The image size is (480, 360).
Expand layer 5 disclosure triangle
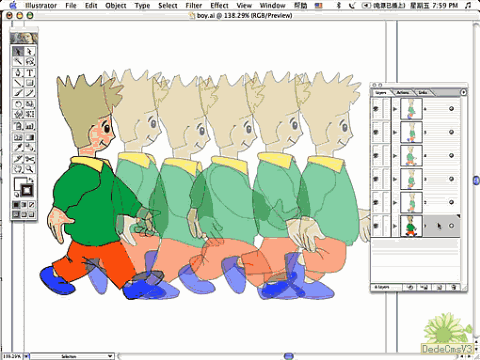(395, 132)
